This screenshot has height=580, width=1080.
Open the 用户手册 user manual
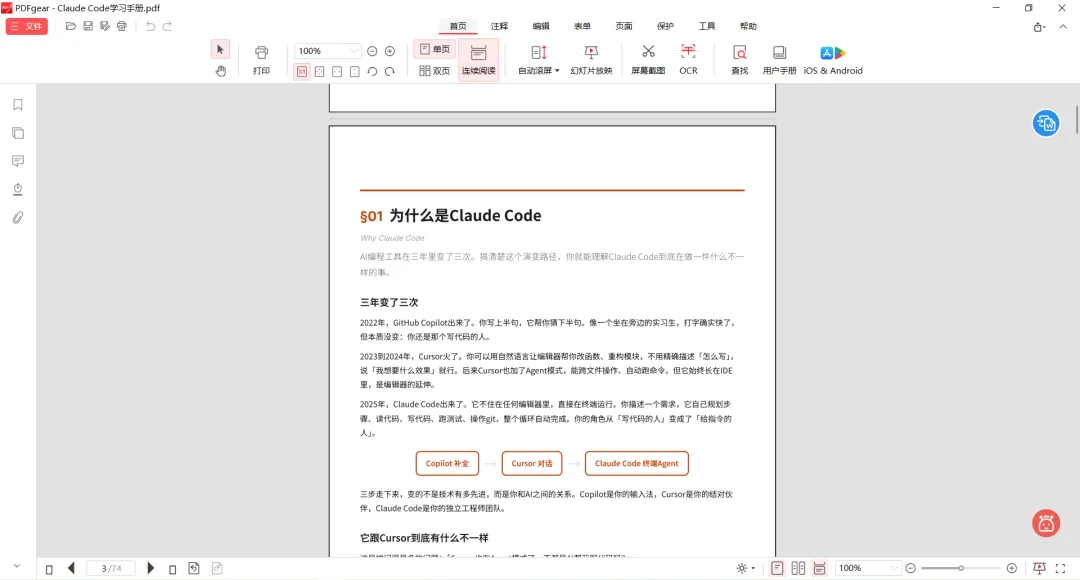tap(779, 60)
